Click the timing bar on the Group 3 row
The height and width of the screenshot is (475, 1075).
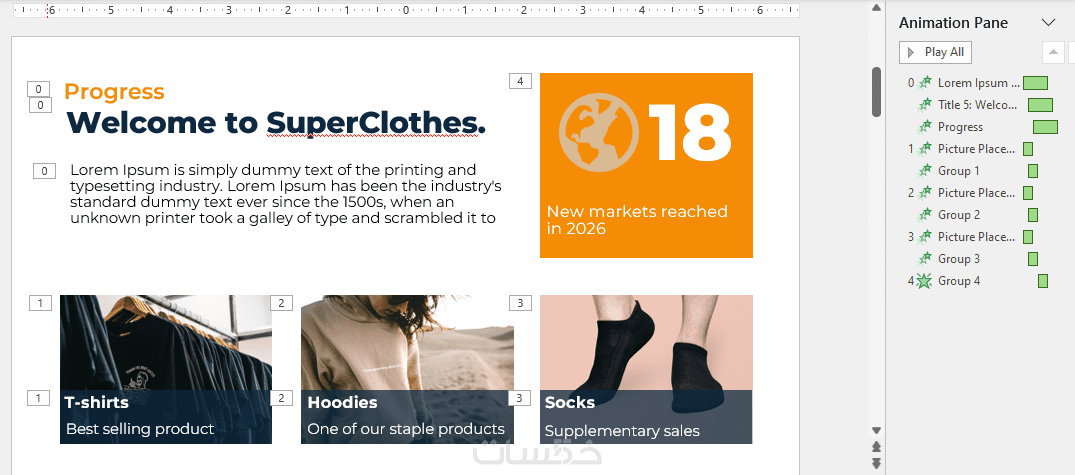(1032, 258)
